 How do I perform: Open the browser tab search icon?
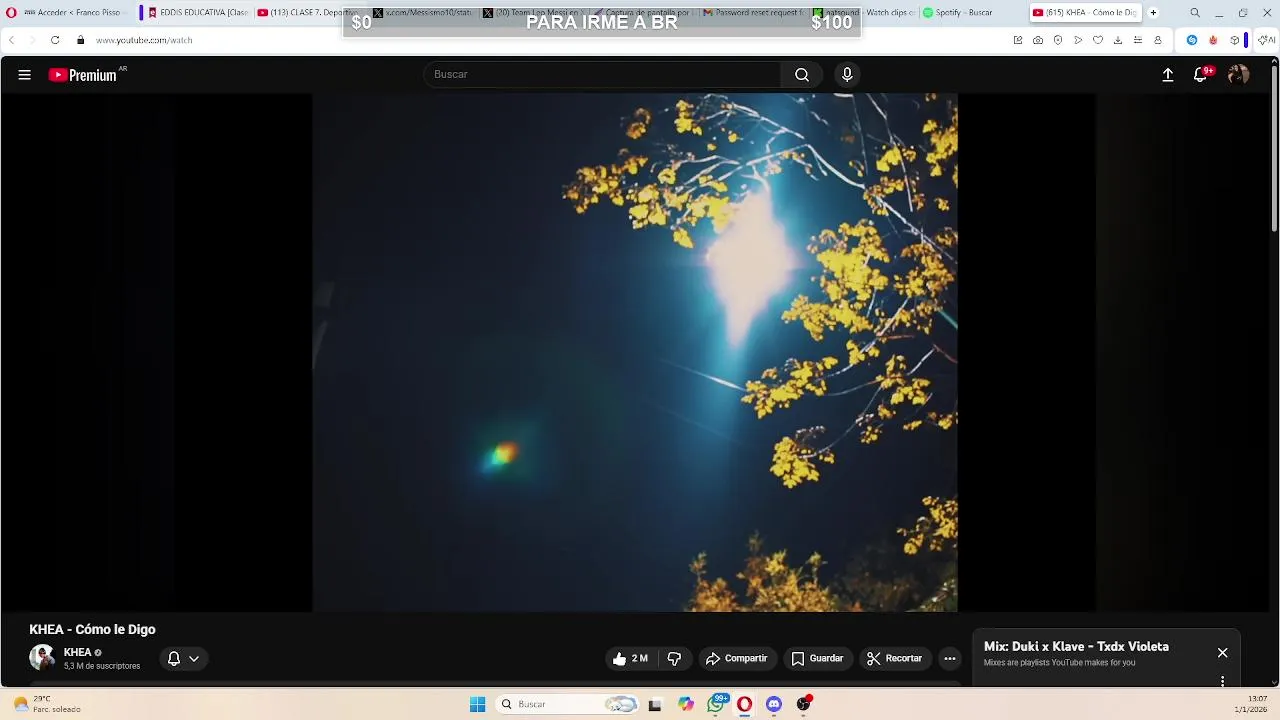[1194, 13]
